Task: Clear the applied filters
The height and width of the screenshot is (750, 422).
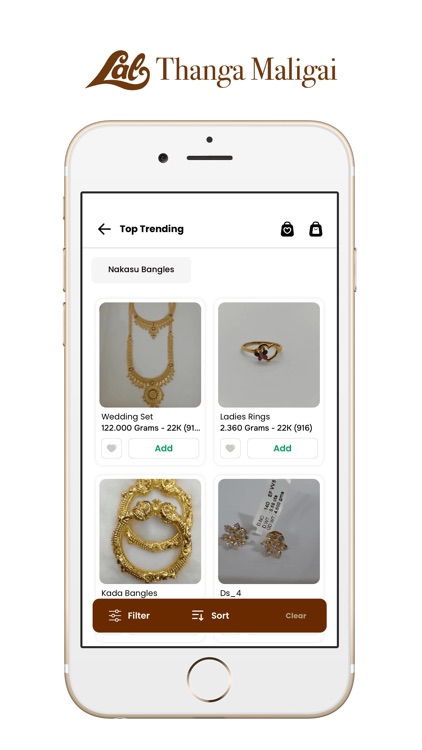Action: [x=296, y=616]
